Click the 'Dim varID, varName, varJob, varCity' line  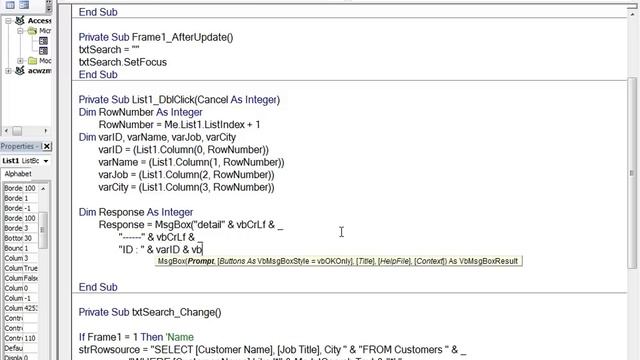click(x=157, y=137)
